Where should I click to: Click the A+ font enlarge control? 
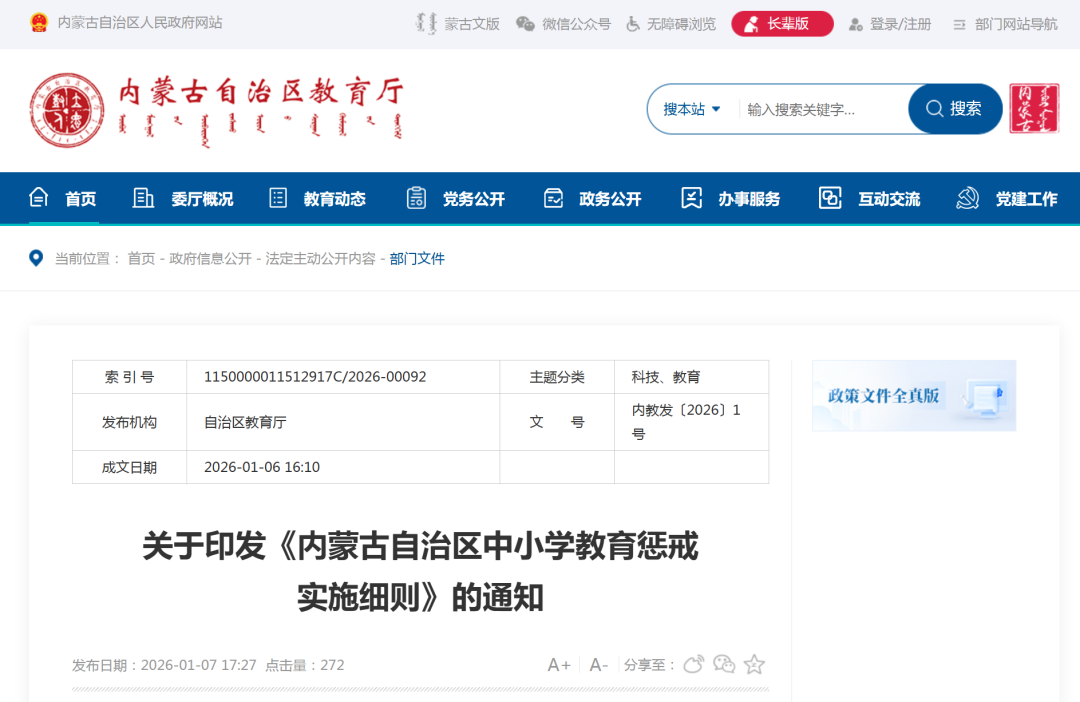[x=557, y=663]
